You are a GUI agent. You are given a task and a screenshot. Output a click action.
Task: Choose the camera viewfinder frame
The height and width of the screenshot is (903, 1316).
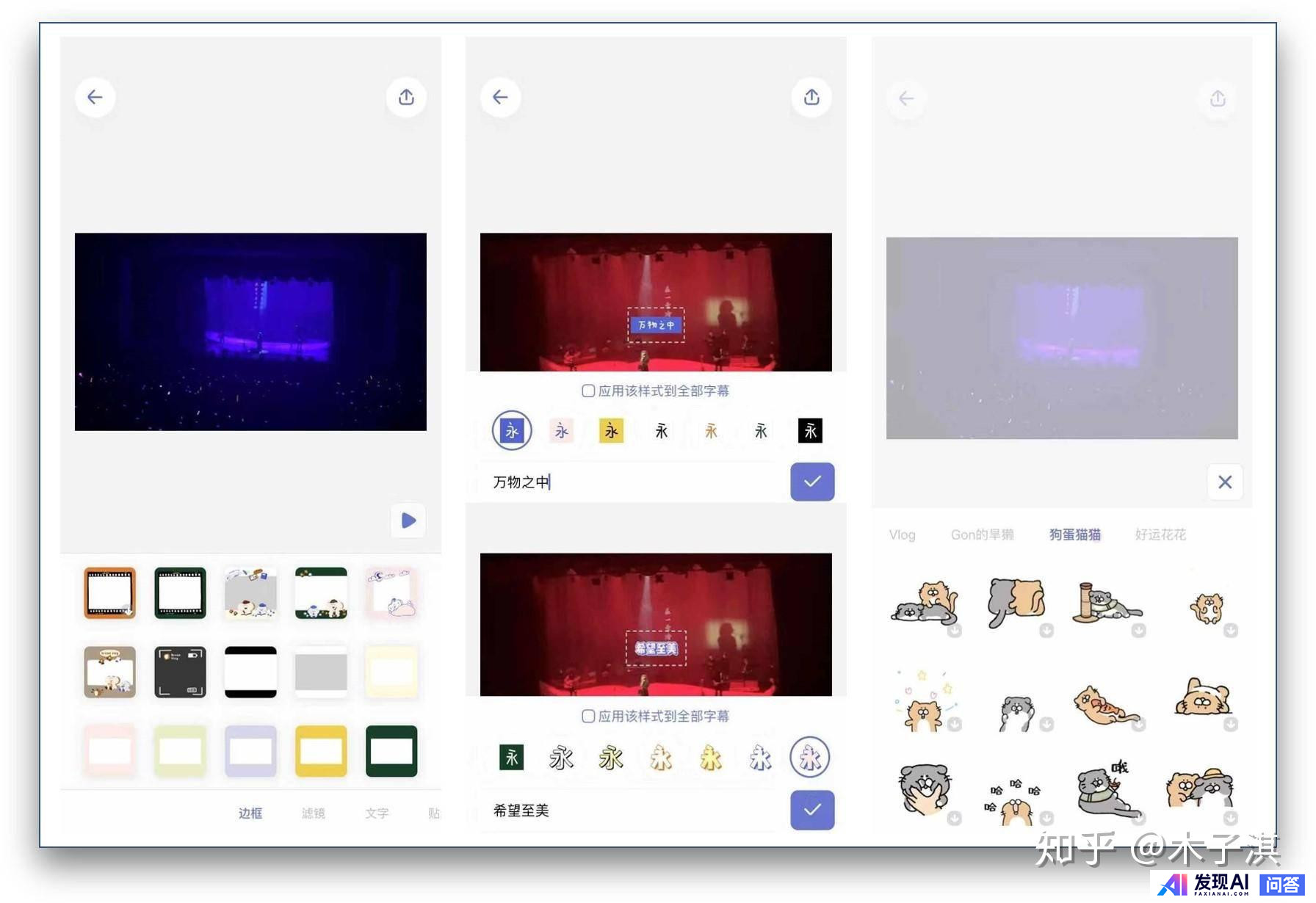tap(180, 672)
